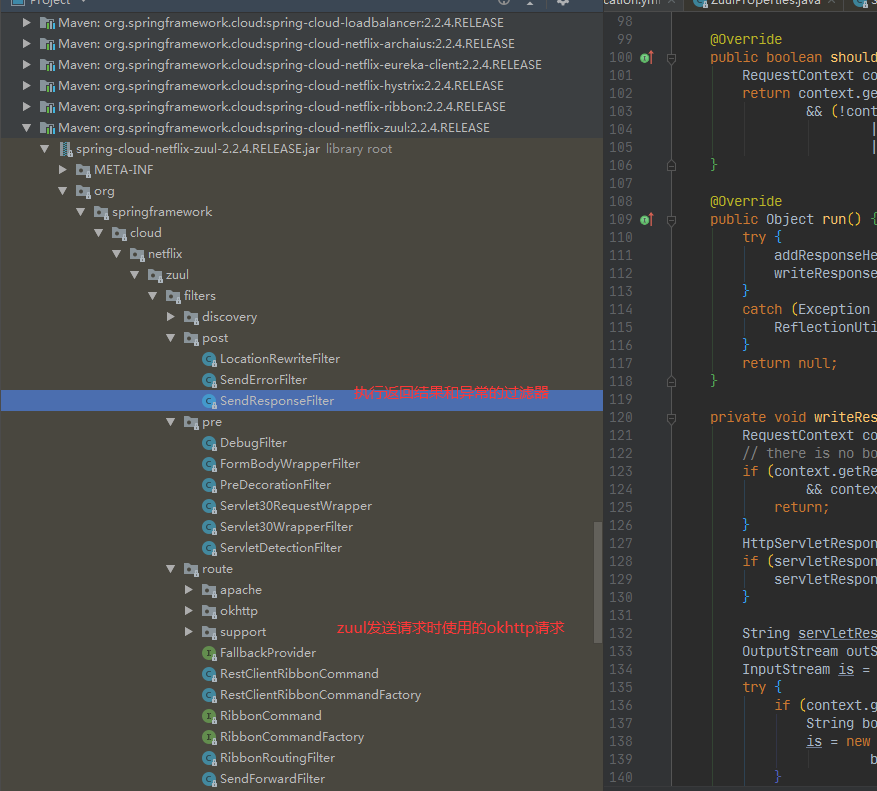Expand the discovery package
Viewport: 877px width, 791px height.
171,317
